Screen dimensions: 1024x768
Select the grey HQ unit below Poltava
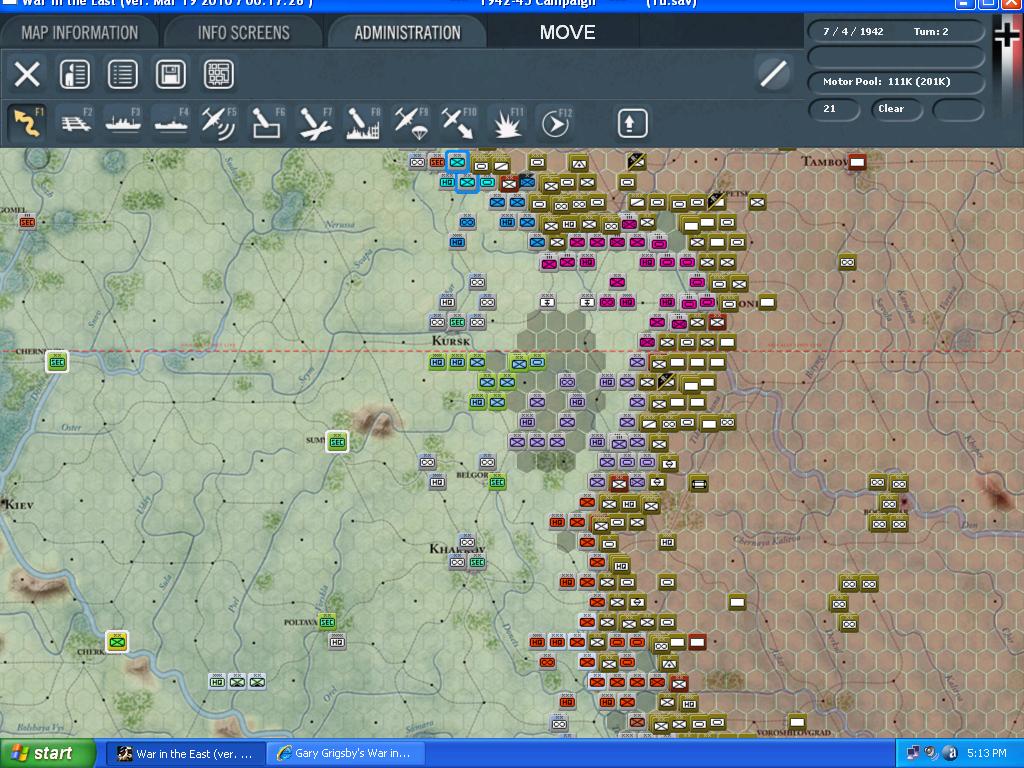[337, 643]
